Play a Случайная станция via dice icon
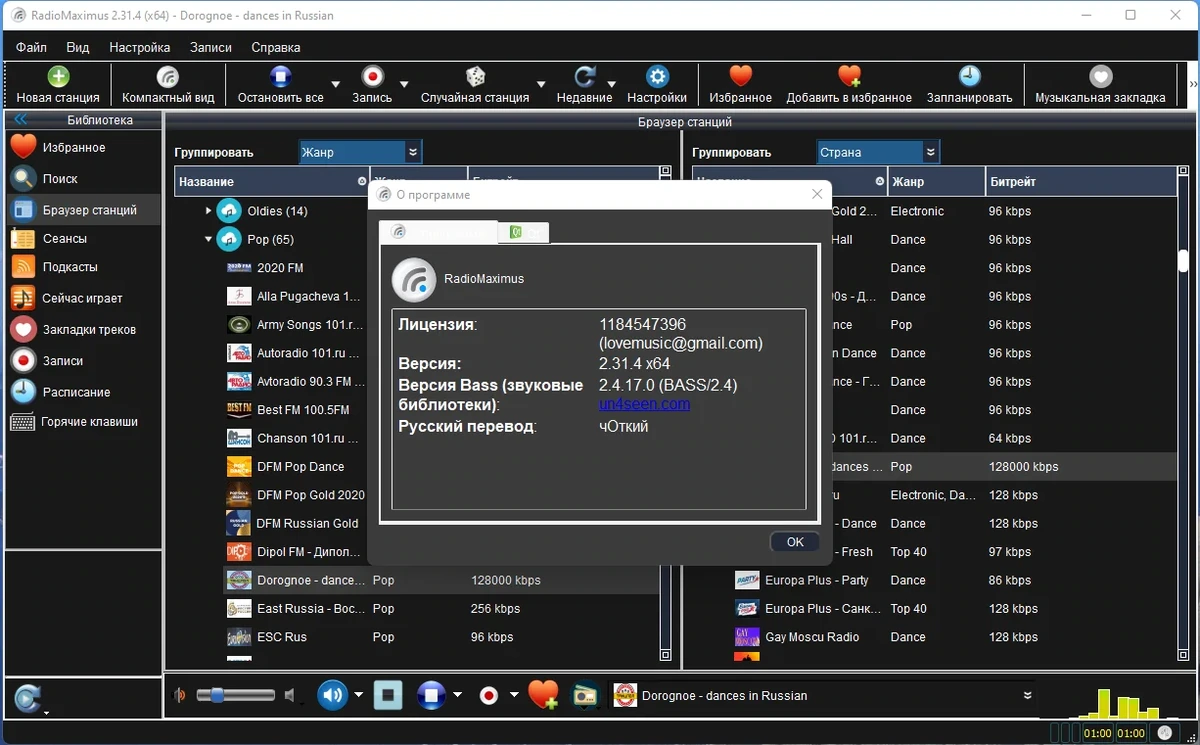 [475, 77]
